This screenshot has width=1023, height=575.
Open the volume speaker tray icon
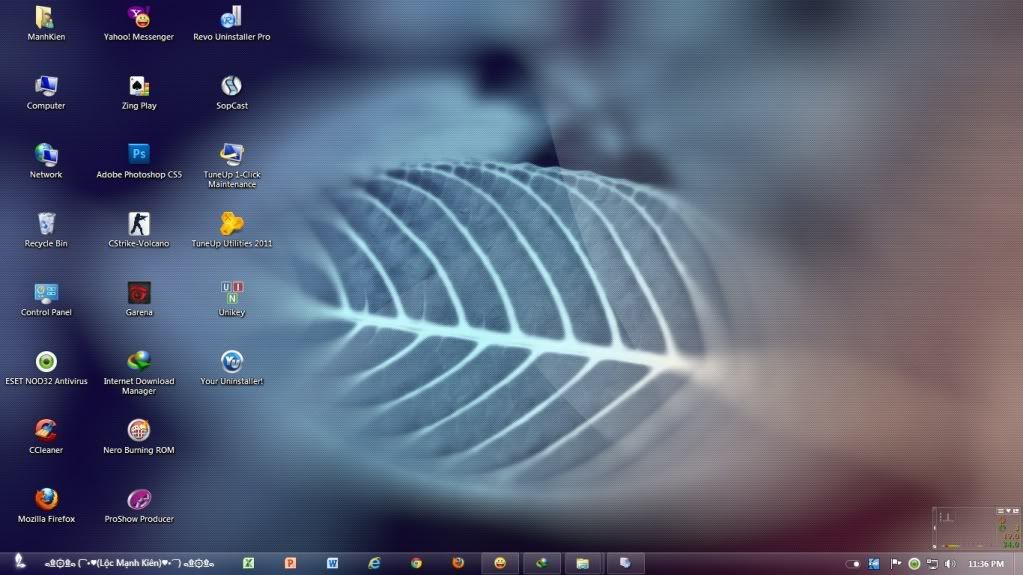[x=950, y=563]
